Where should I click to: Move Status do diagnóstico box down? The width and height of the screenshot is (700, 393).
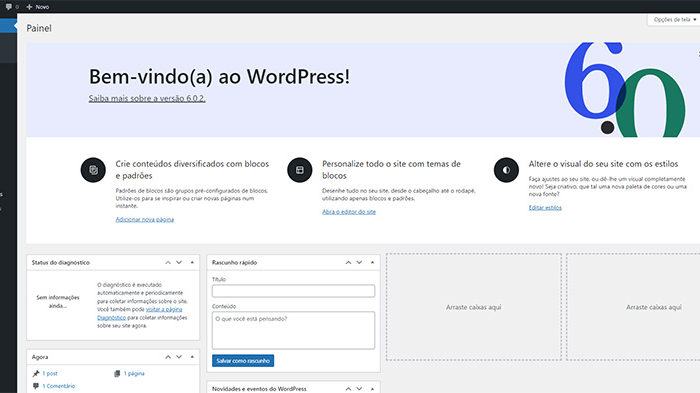point(179,263)
